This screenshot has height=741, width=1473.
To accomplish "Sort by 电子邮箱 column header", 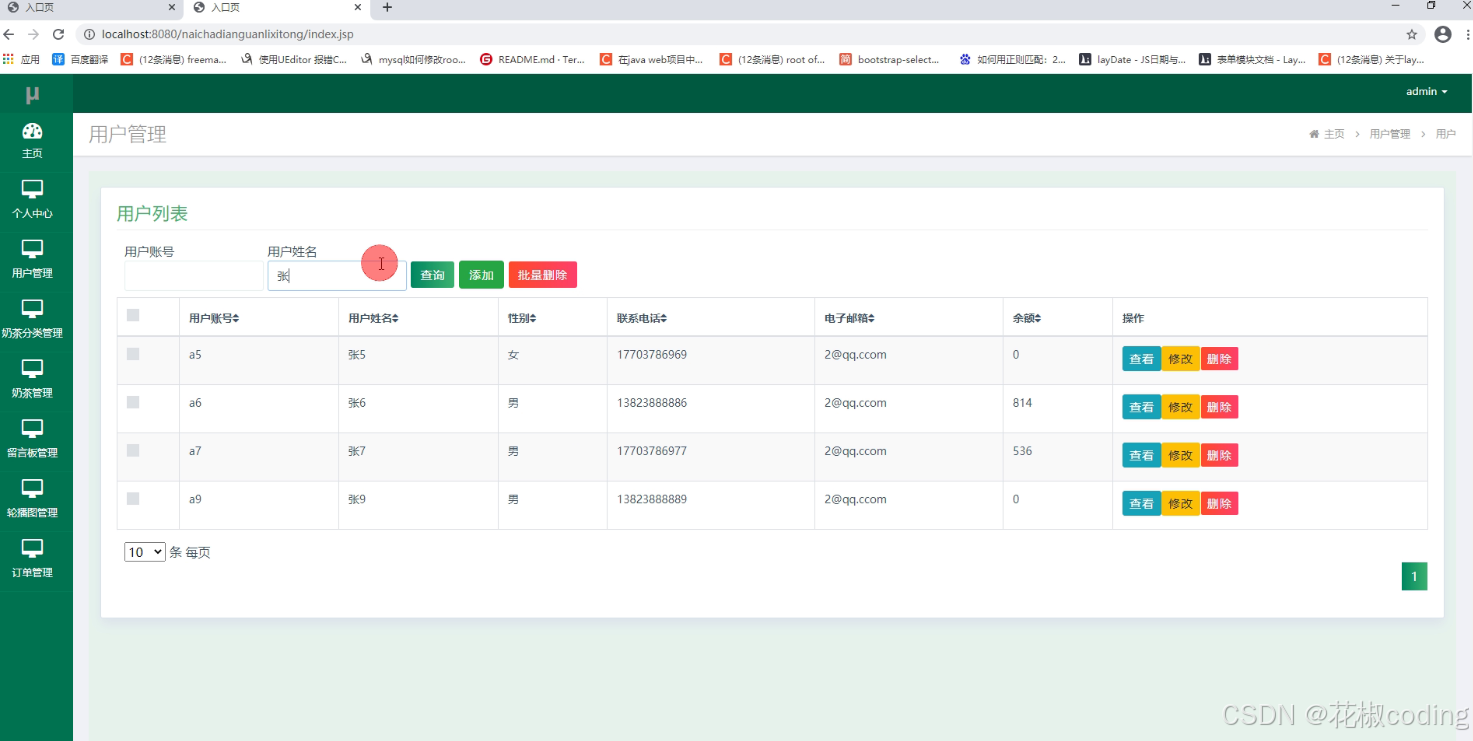I will [x=850, y=318].
